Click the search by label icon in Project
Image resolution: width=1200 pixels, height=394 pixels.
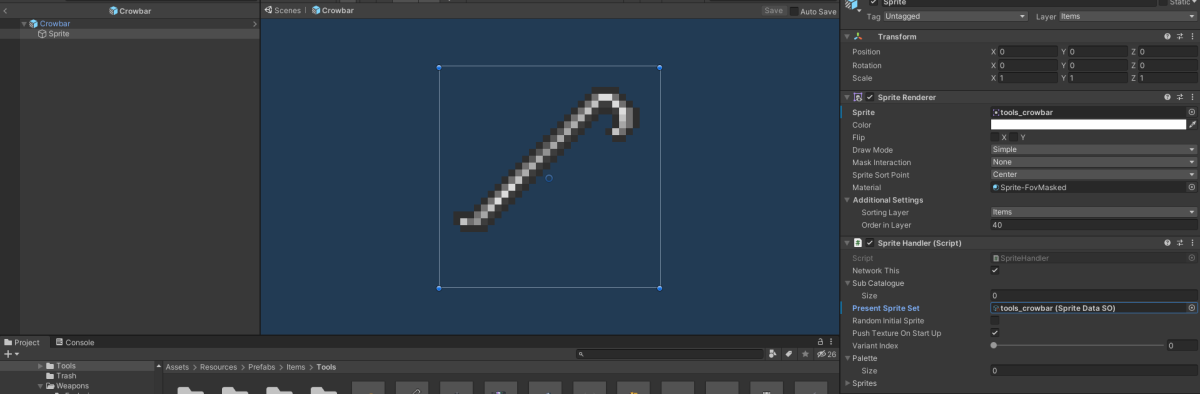[789, 354]
